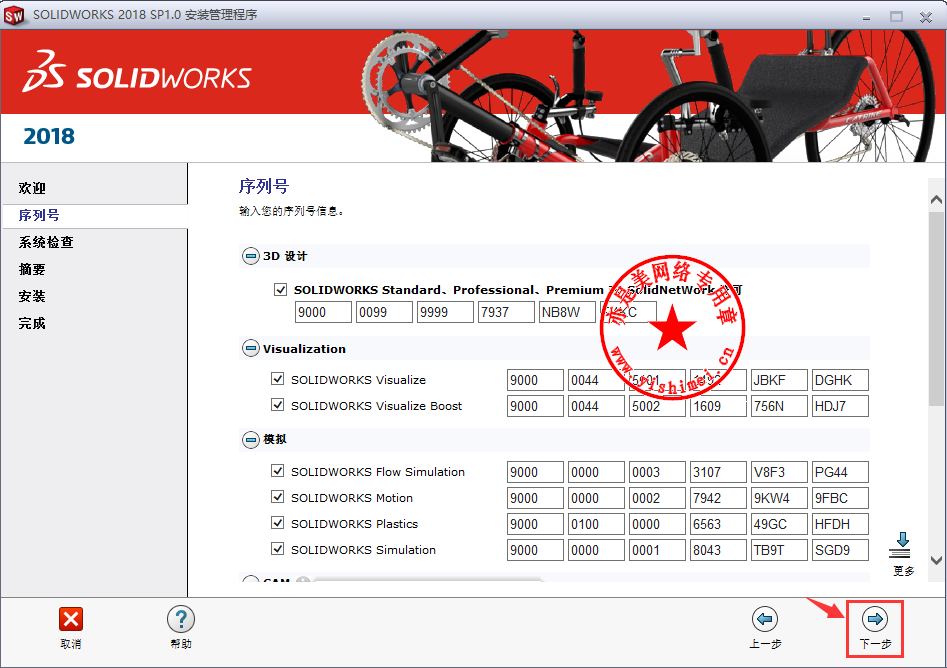
Task: Toggle the SOLIDWORKS Visualize checkbox
Action: pos(277,379)
